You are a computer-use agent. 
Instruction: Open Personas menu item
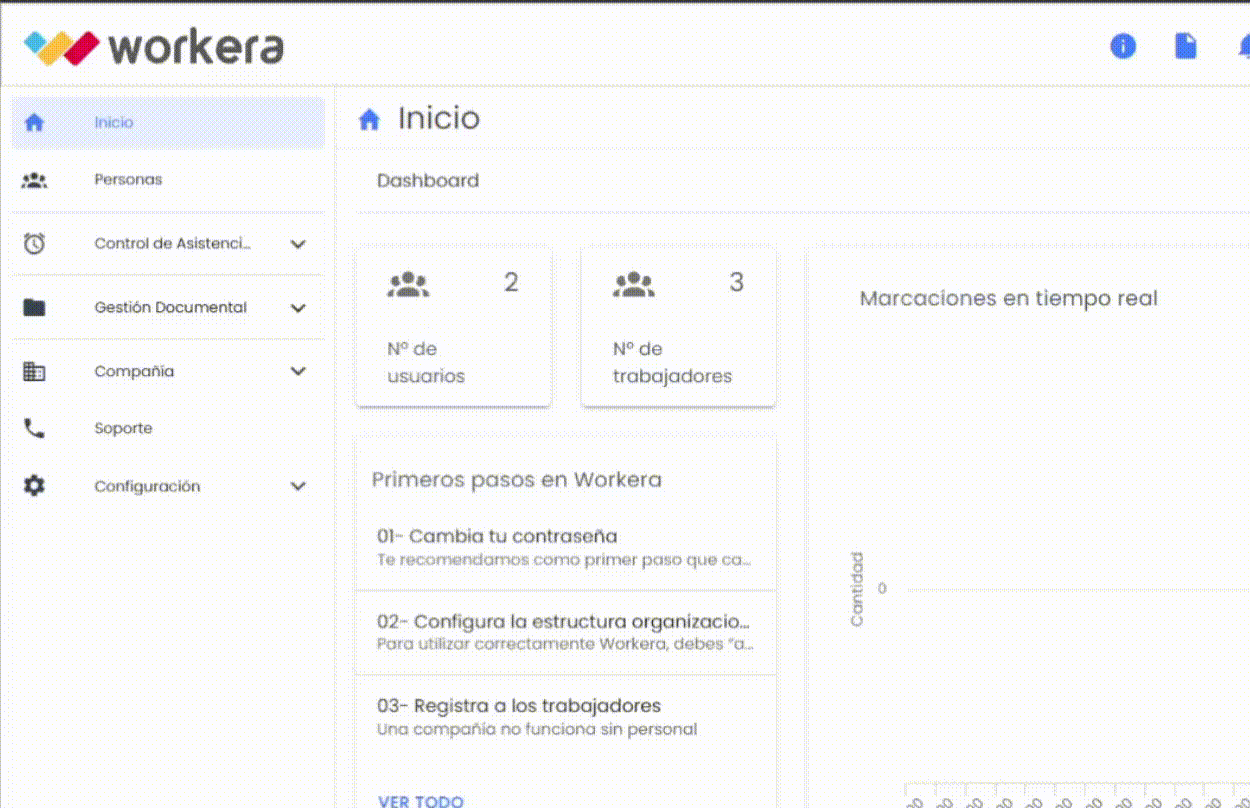coord(168,180)
